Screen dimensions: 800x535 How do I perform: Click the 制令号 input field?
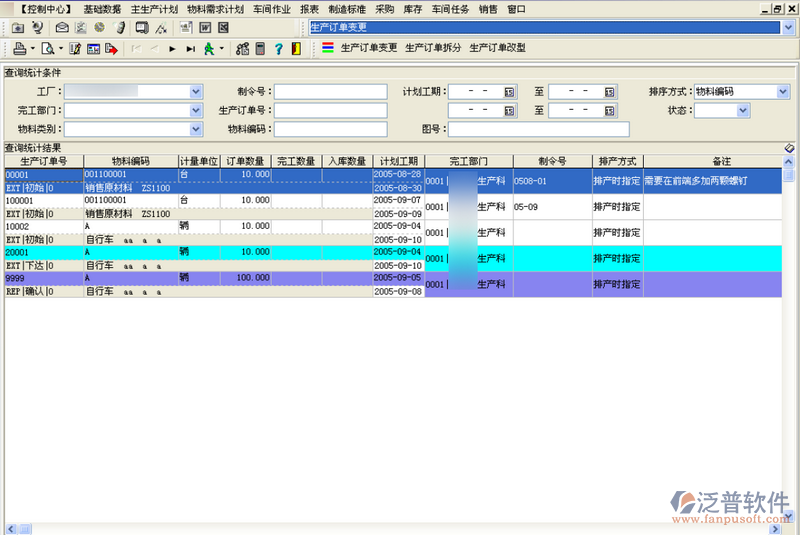330,92
